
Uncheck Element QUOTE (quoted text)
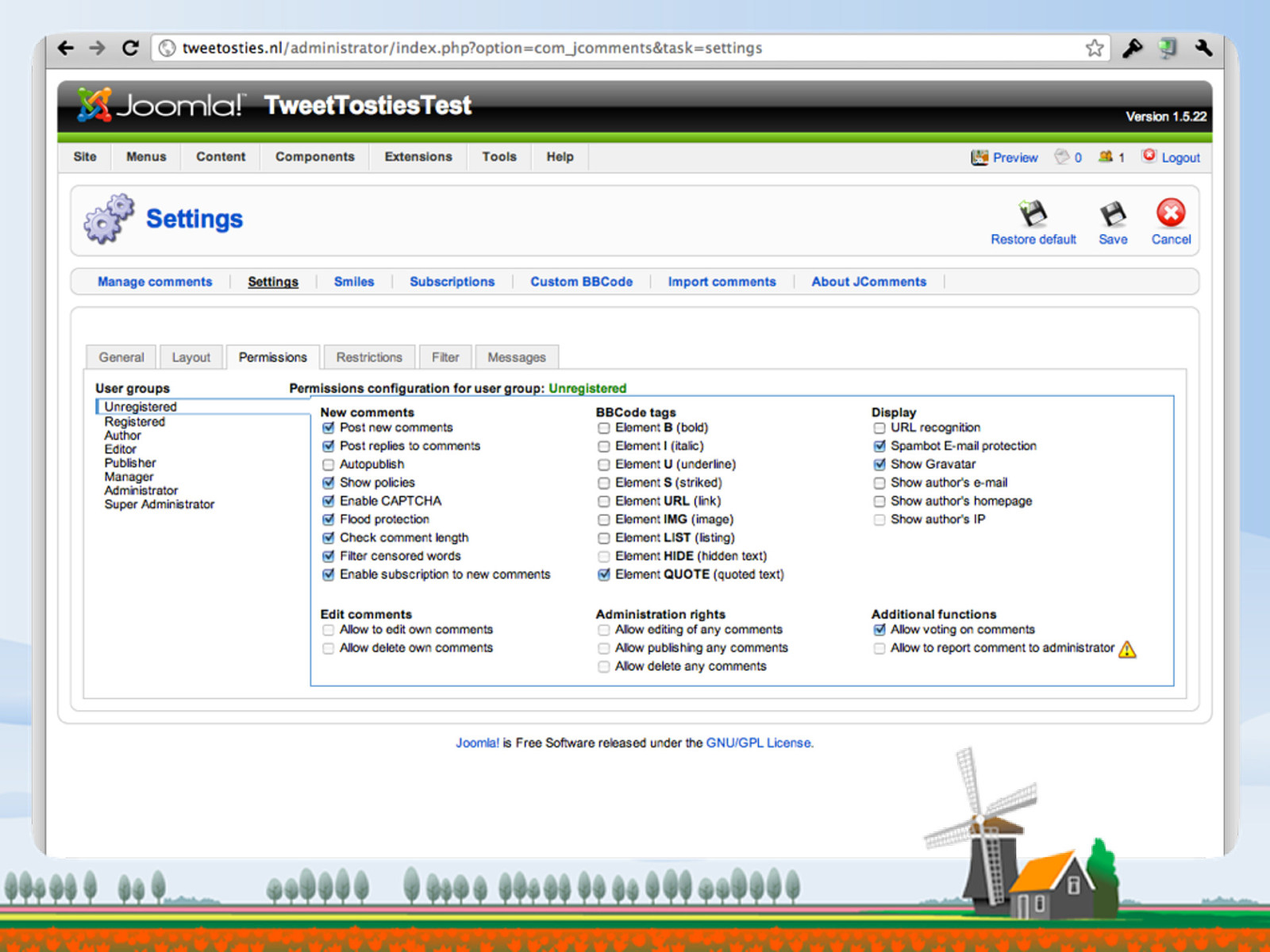point(604,574)
